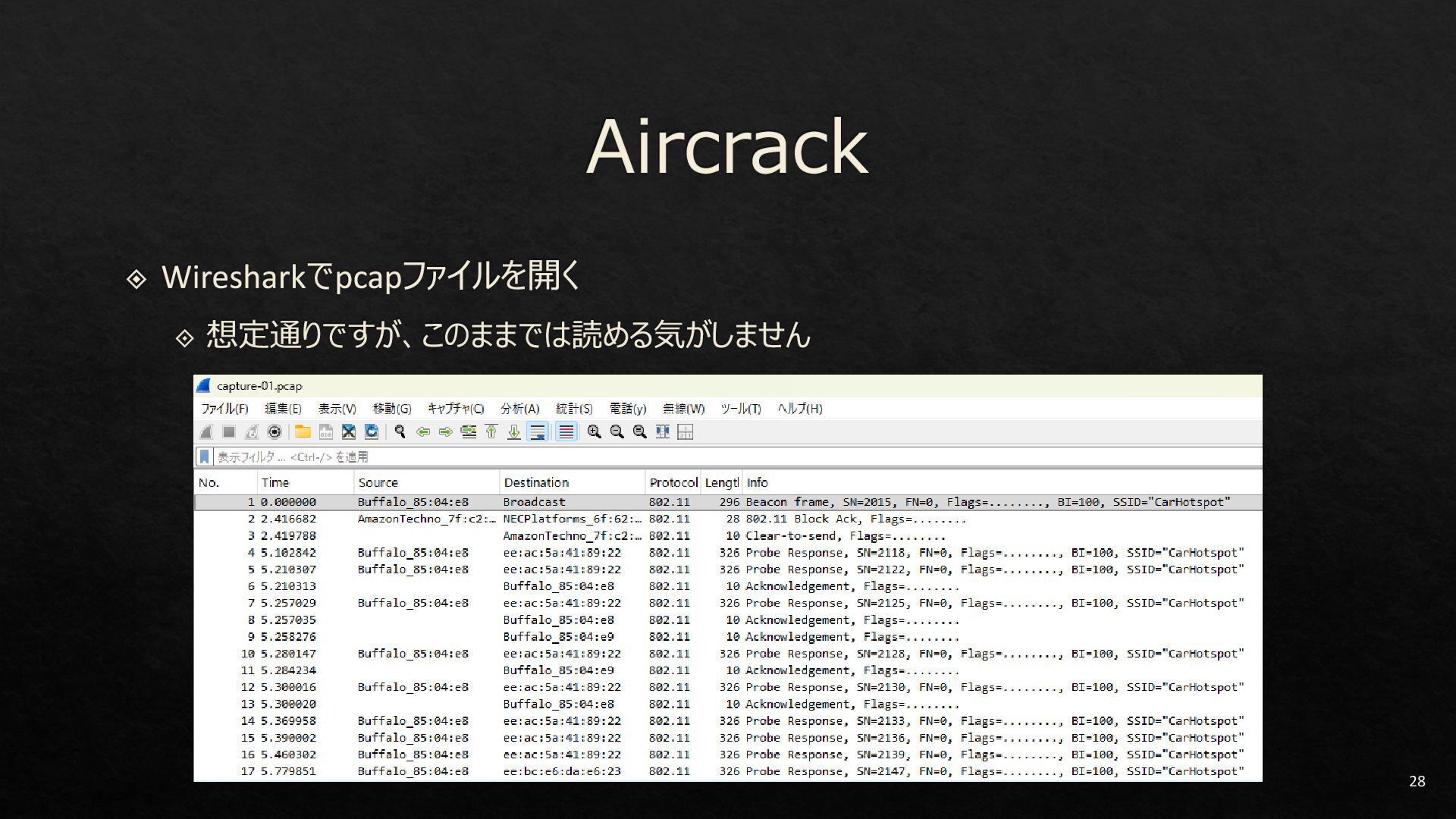Screen dimensions: 1456x819
Task: Click the start capture shark fin icon
Action: [206, 432]
